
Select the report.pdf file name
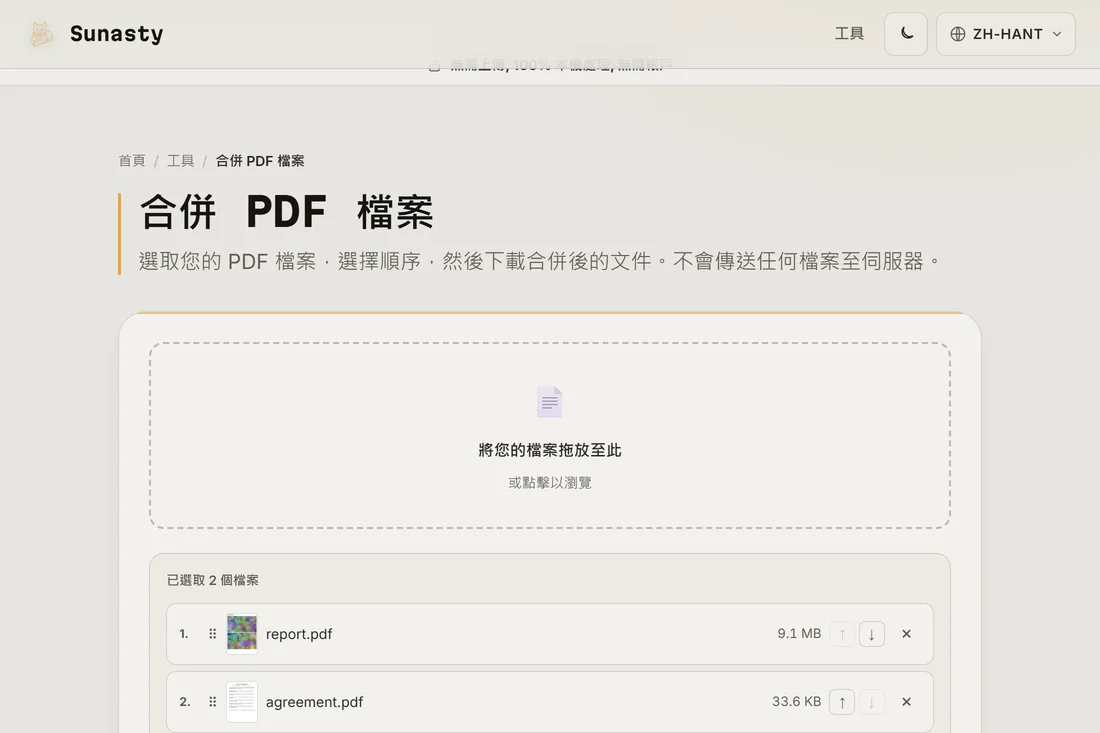click(x=299, y=634)
